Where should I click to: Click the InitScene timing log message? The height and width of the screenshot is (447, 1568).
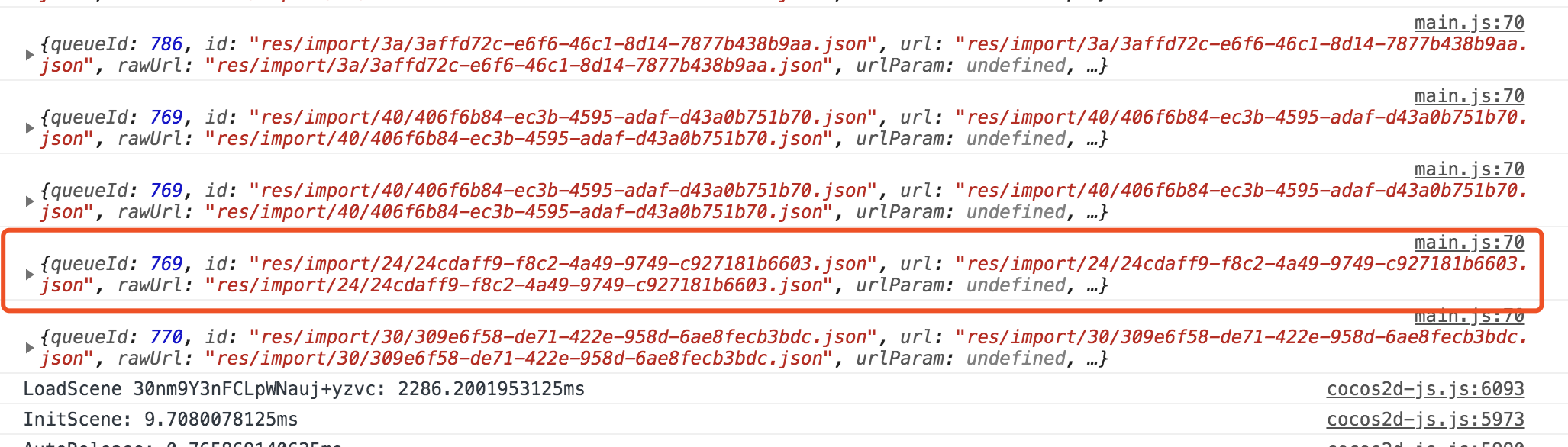(160, 420)
